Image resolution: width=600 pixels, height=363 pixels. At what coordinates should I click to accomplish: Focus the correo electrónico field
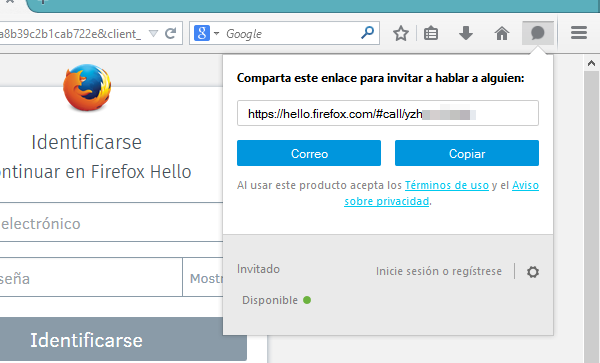111,223
